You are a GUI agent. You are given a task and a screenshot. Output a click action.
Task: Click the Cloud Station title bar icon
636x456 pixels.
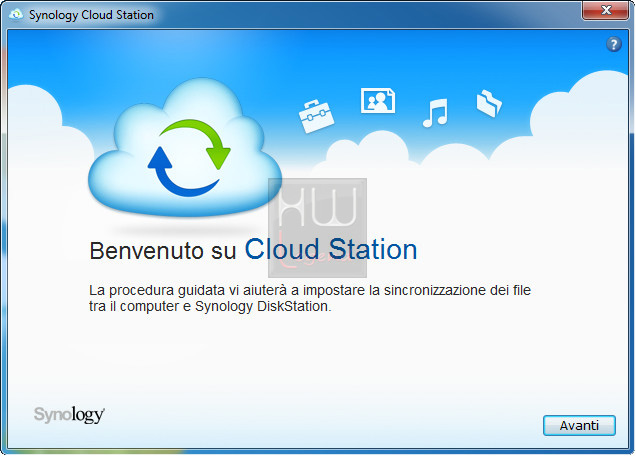coord(16,14)
